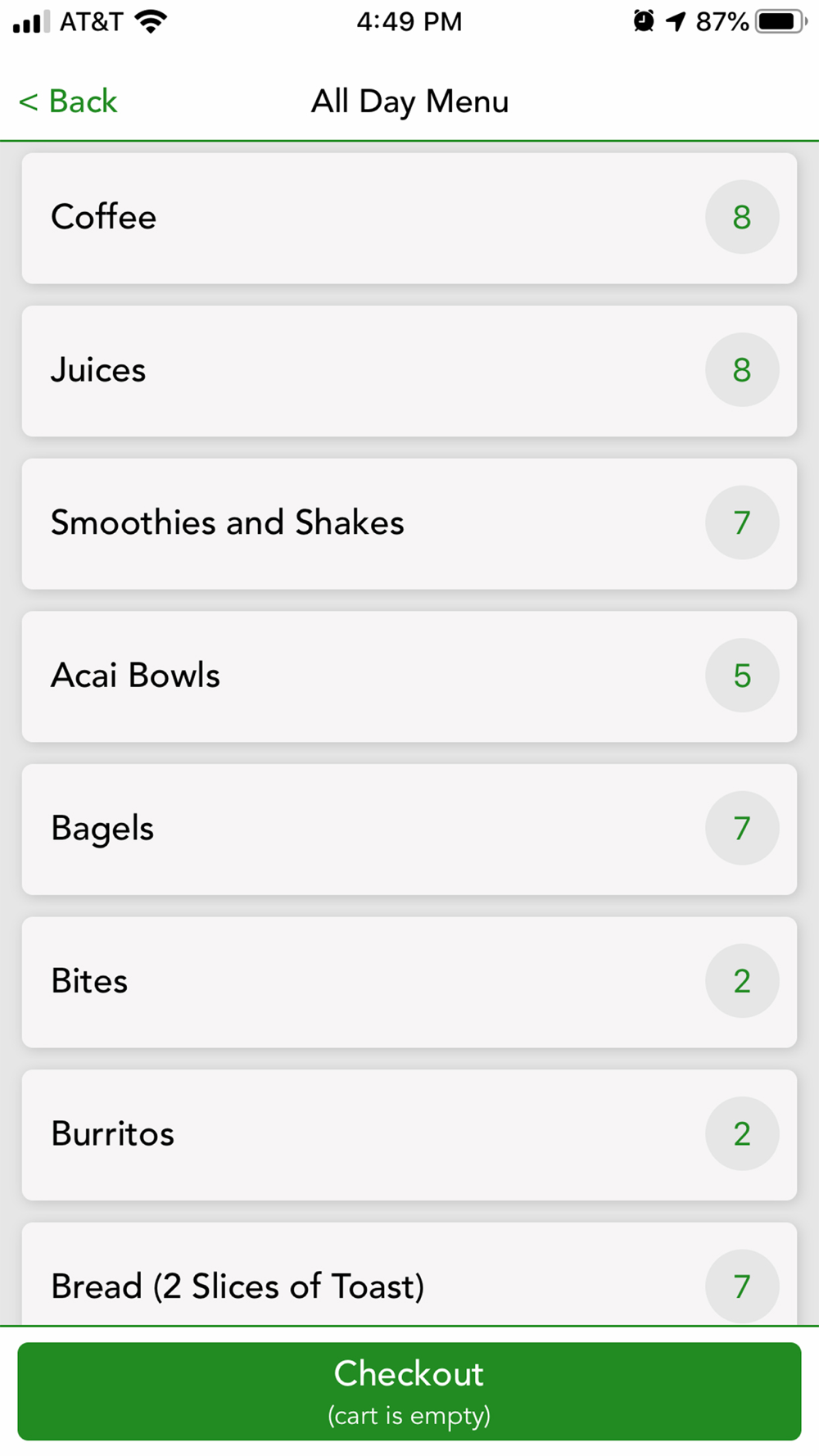Tap the Coffee item count badge
819x1456 pixels.
coord(741,217)
